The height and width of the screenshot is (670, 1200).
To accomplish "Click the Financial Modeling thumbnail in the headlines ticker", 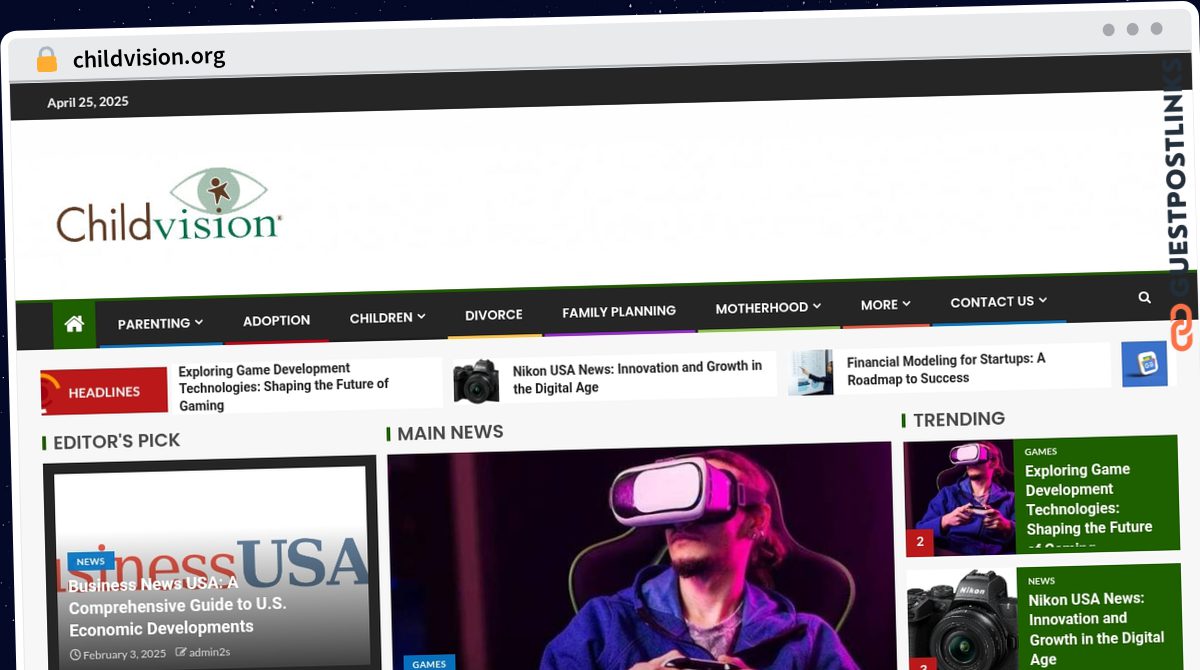I will pos(810,372).
